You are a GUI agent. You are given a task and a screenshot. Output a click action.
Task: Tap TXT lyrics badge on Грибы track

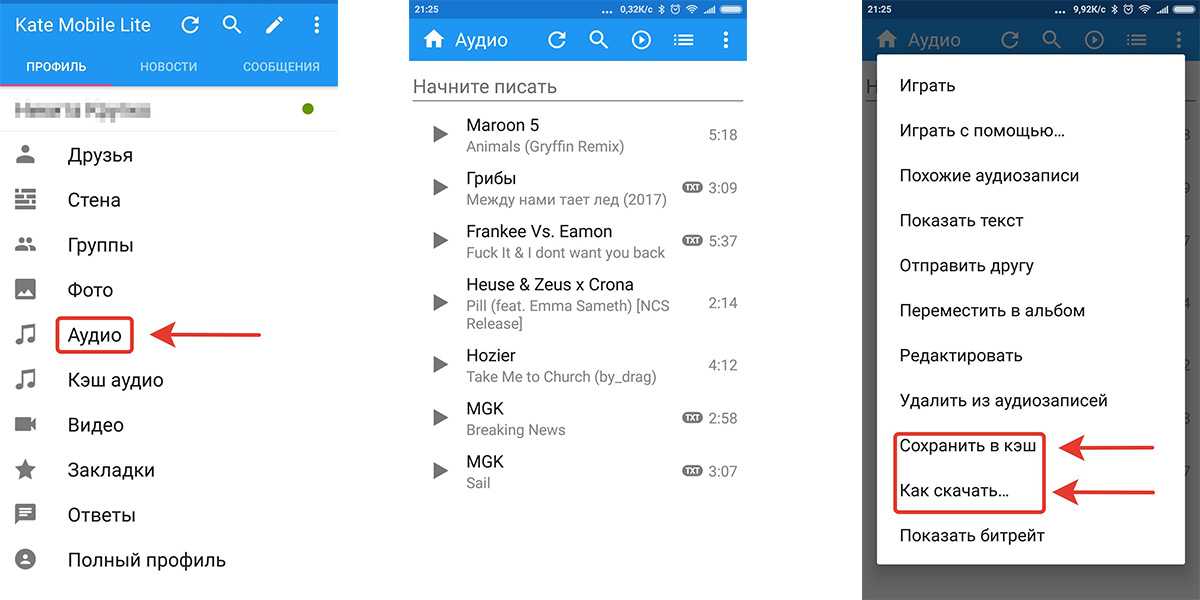coord(692,187)
